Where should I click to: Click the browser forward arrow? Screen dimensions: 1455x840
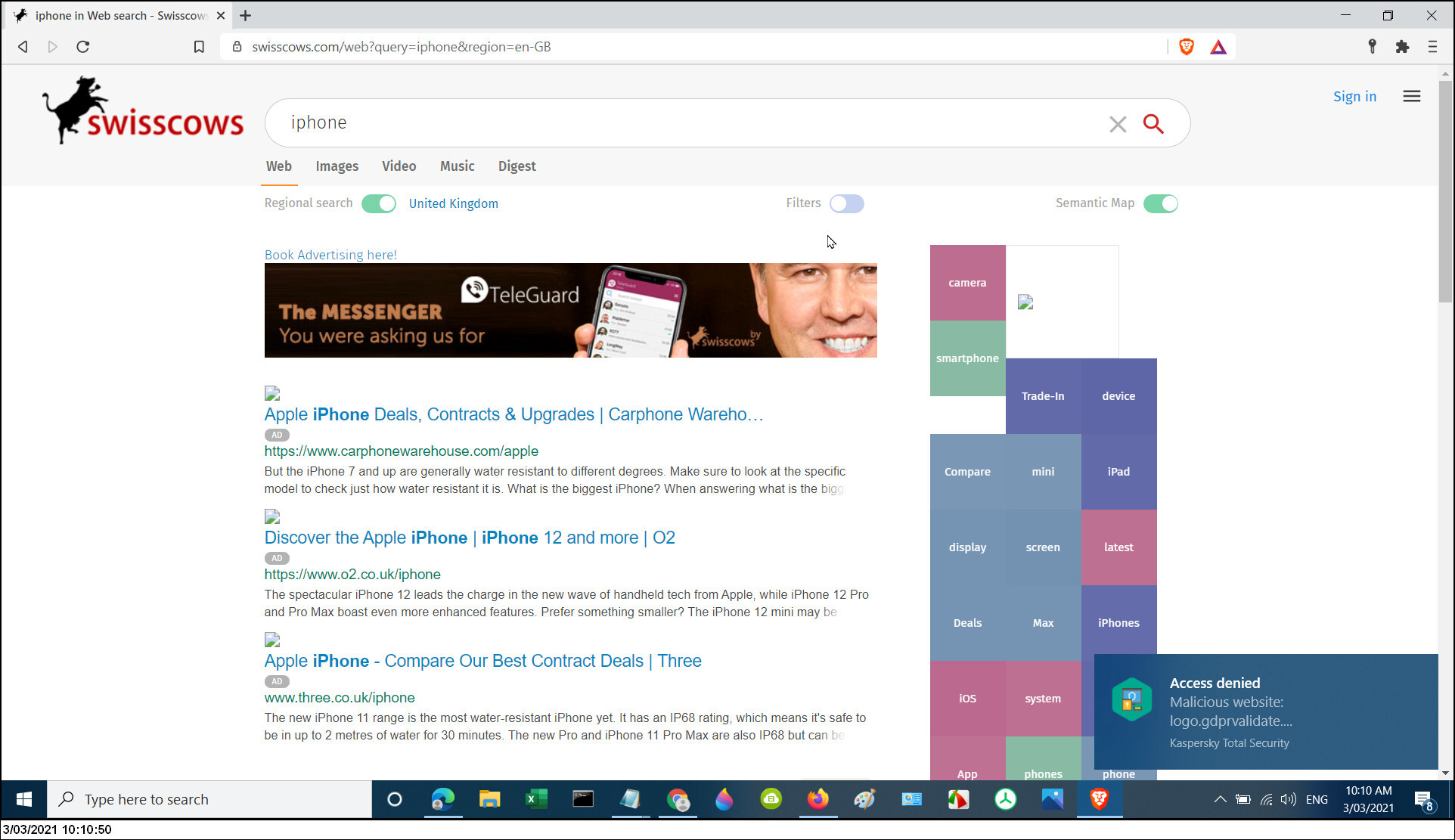tap(52, 47)
